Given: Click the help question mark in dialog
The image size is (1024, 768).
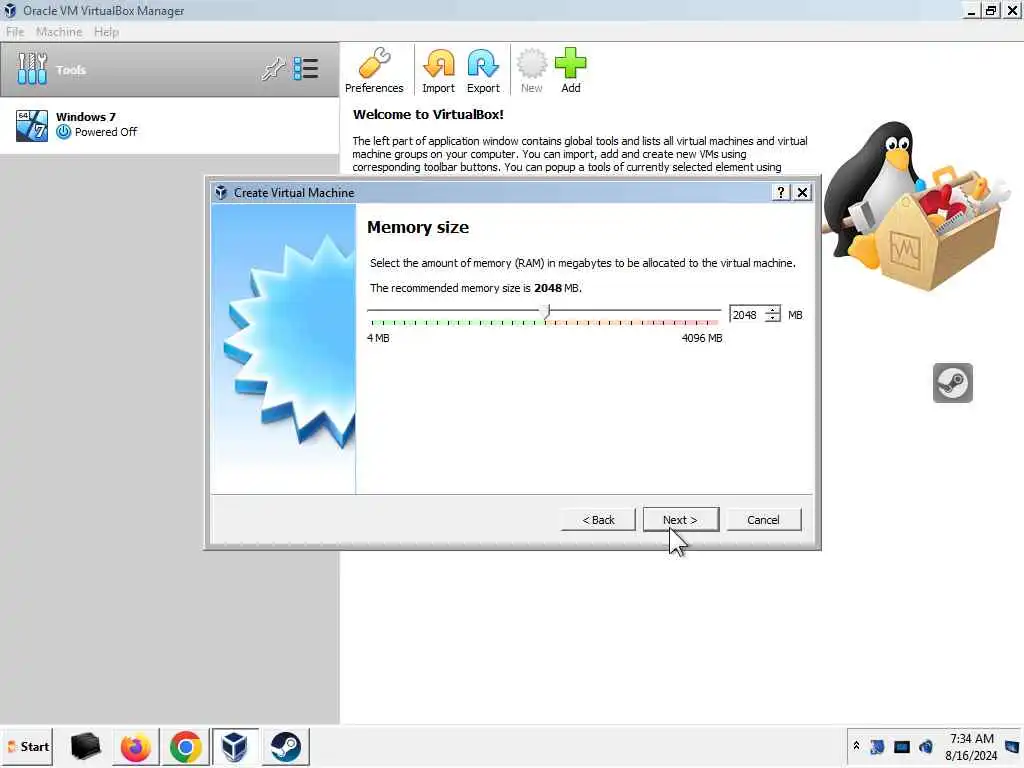Looking at the screenshot, I should coord(780,192).
